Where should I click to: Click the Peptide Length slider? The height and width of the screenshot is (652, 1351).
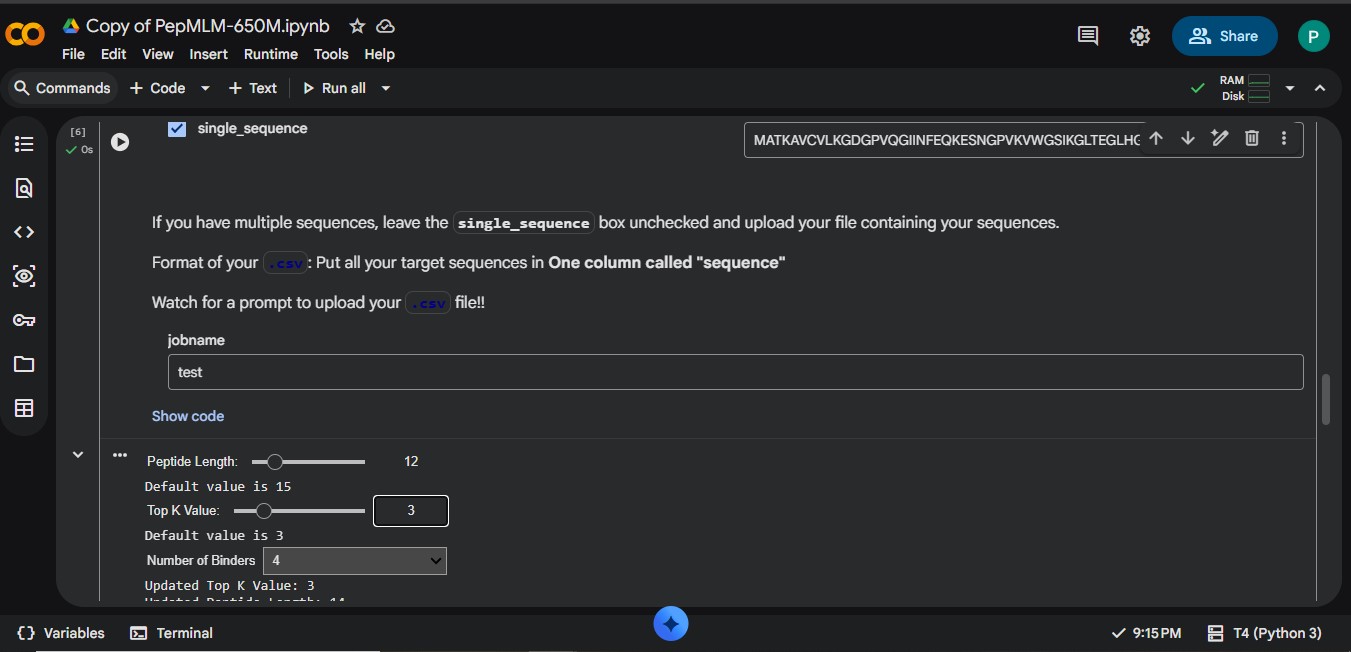(308, 461)
